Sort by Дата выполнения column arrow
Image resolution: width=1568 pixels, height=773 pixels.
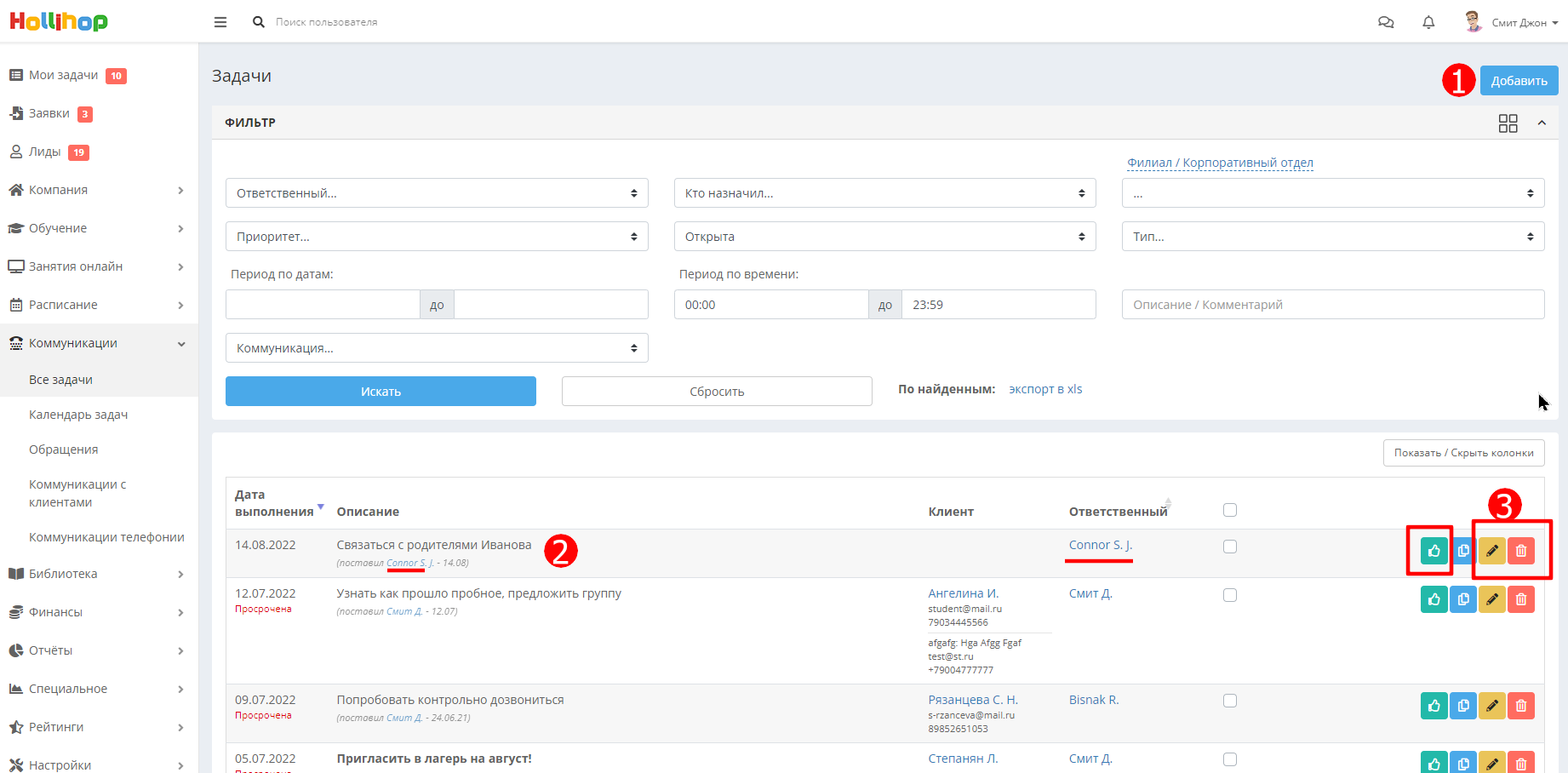pos(321,507)
